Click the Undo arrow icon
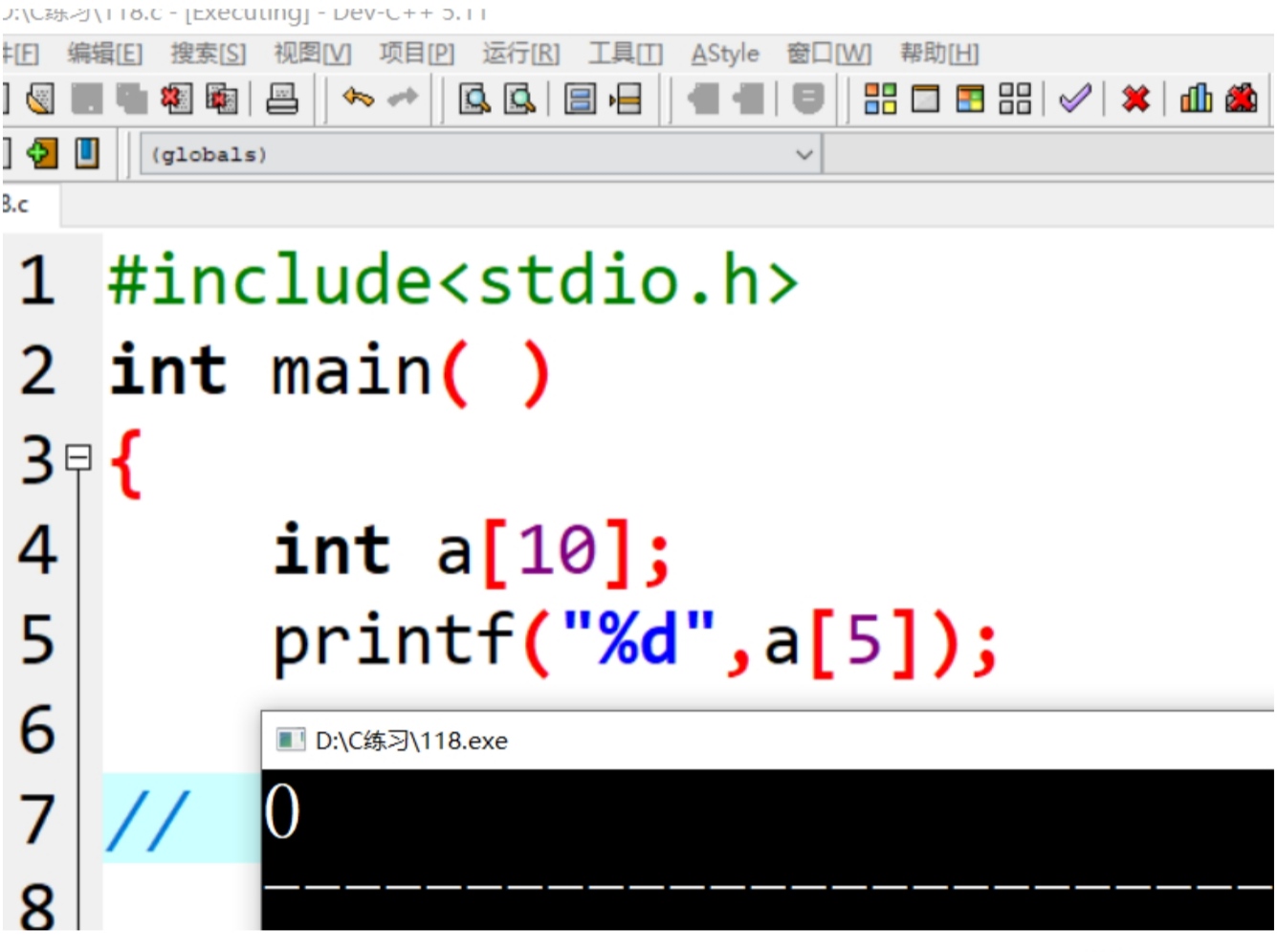 [x=358, y=98]
